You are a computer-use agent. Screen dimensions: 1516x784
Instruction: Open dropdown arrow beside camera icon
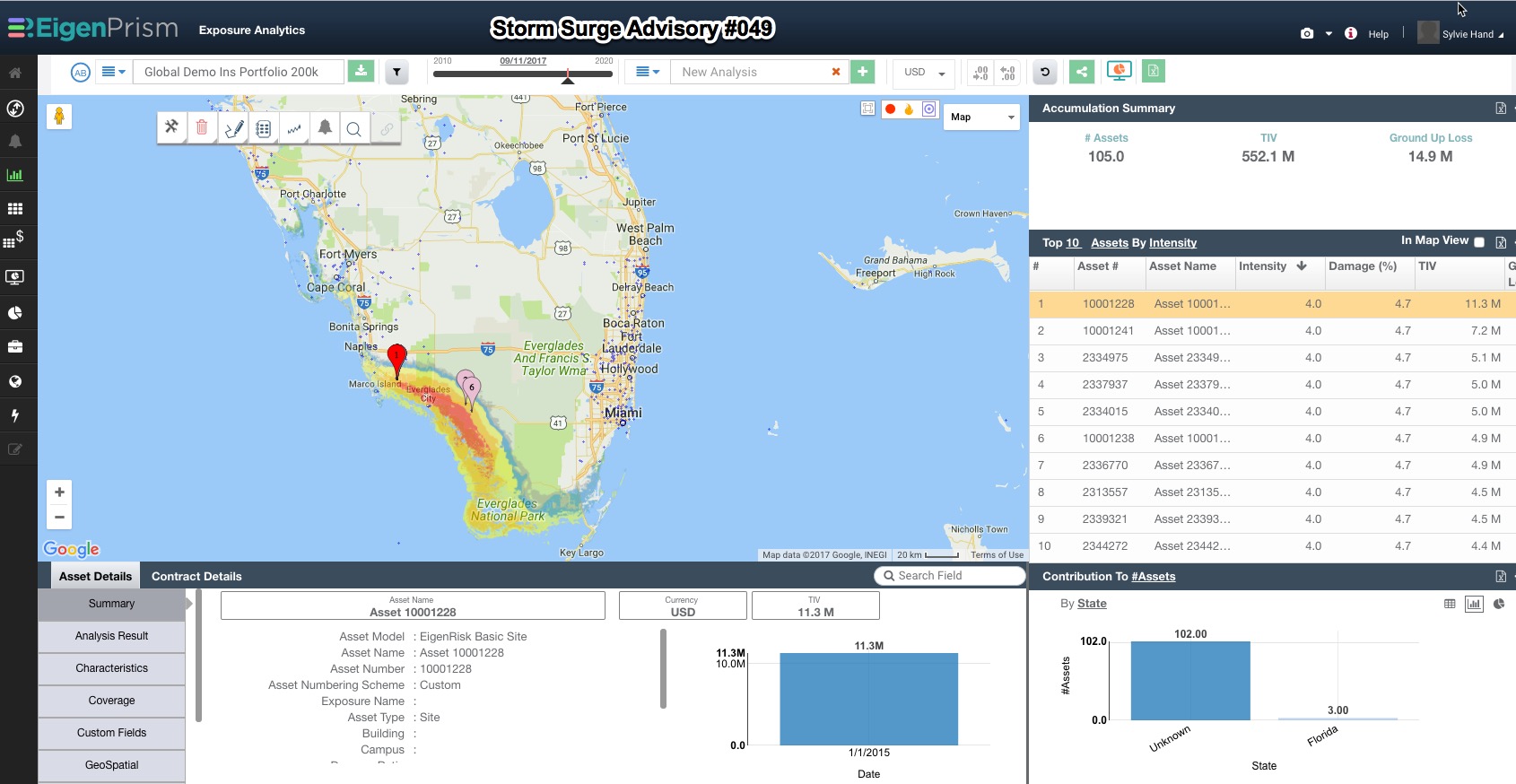click(x=1329, y=34)
